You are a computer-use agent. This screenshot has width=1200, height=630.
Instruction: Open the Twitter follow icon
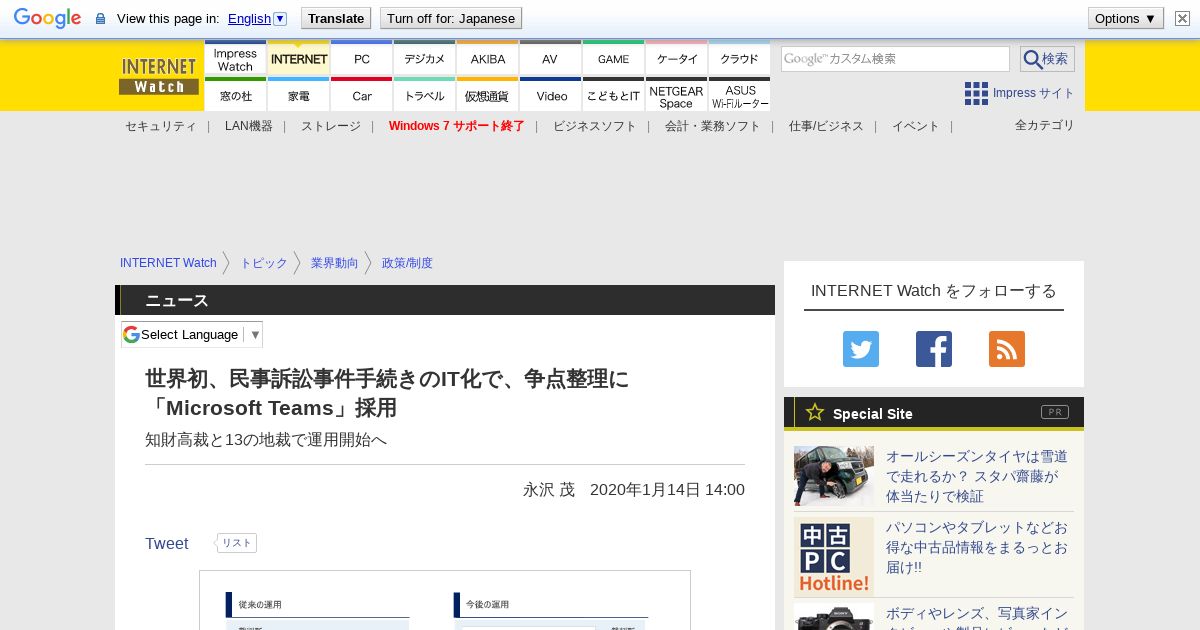click(861, 349)
